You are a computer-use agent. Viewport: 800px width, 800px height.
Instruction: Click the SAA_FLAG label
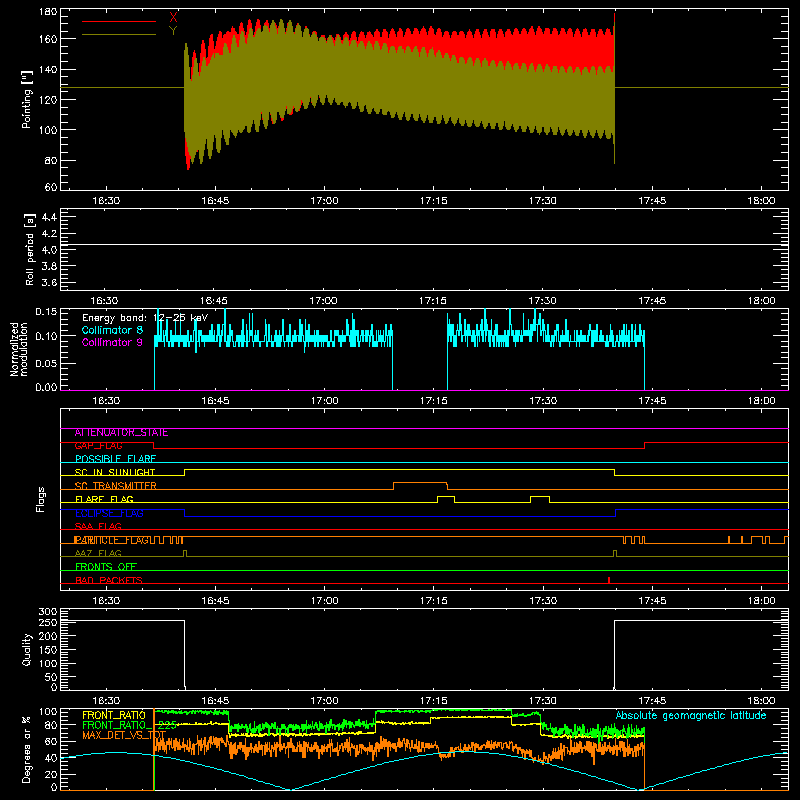click(x=98, y=527)
